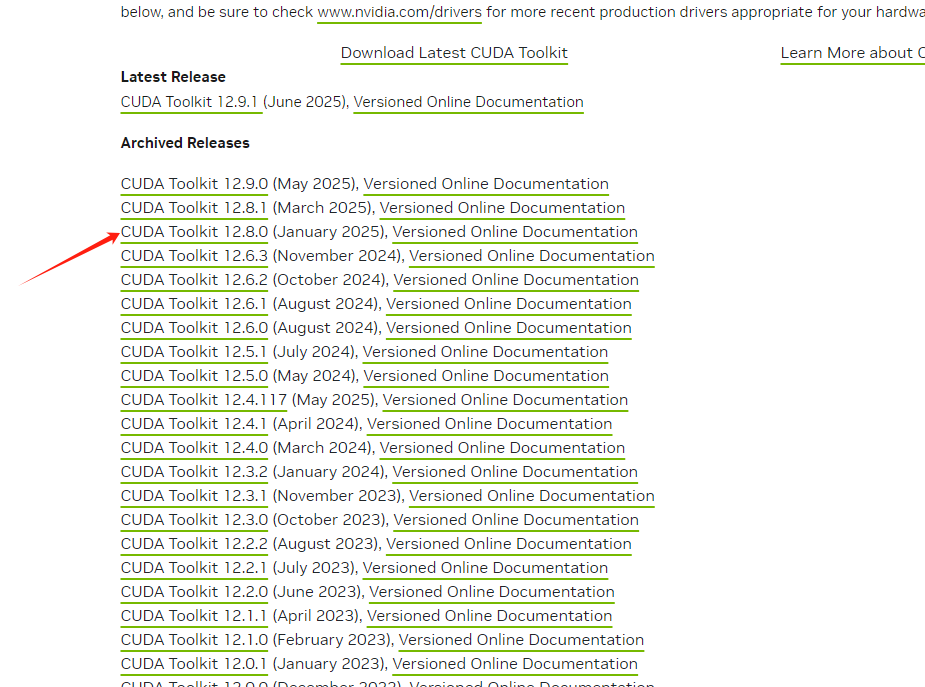Open documentation for 12.2.0 (June 2023)

tap(492, 591)
